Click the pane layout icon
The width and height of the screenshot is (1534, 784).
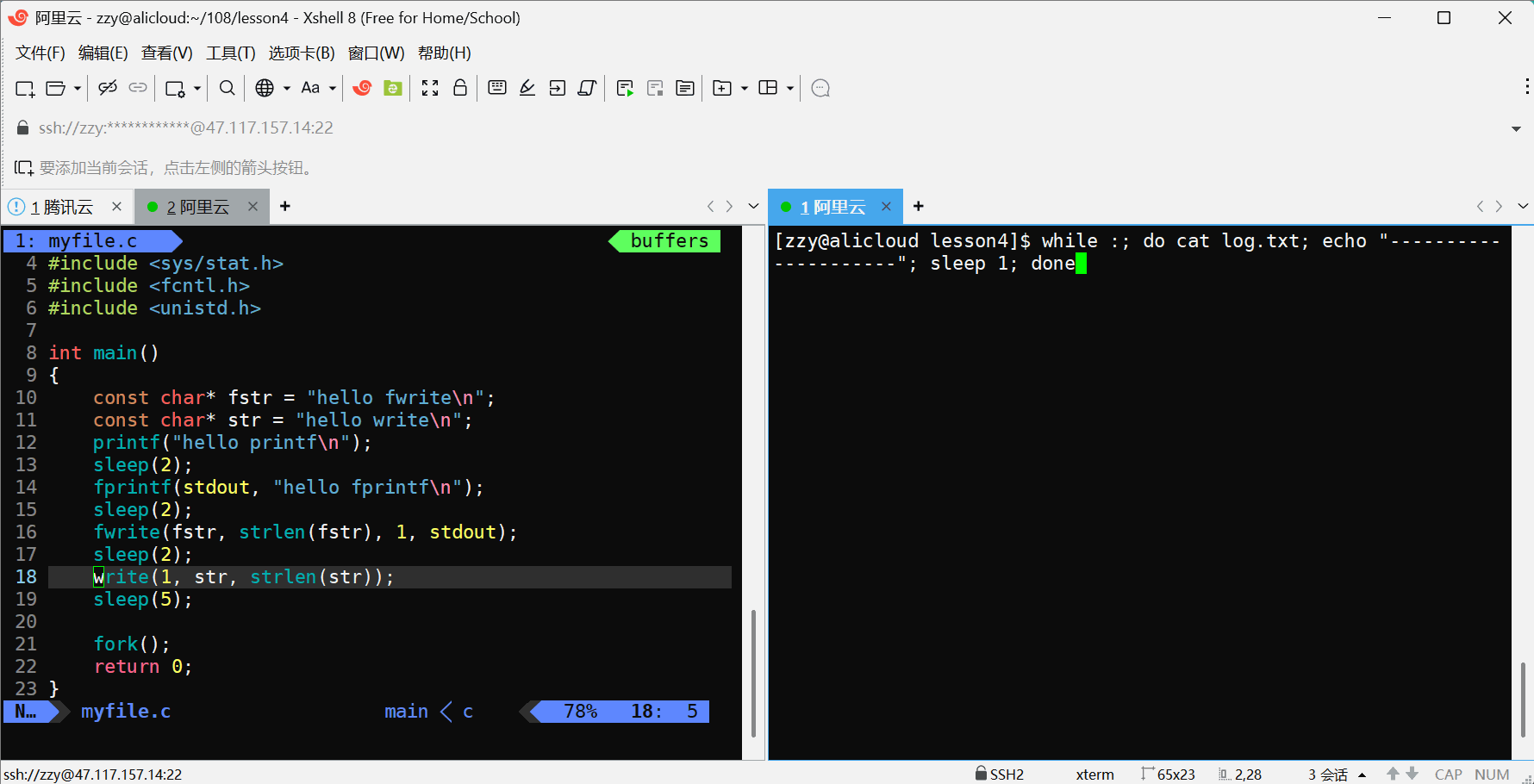768,88
